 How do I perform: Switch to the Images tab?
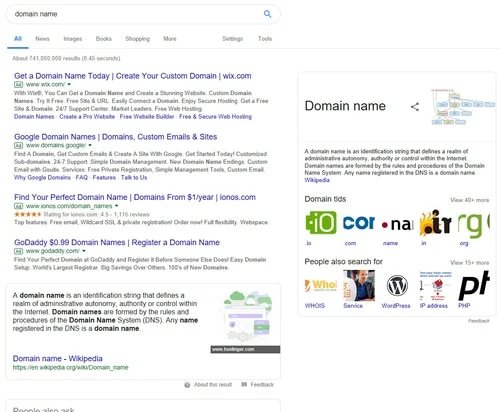[73, 39]
